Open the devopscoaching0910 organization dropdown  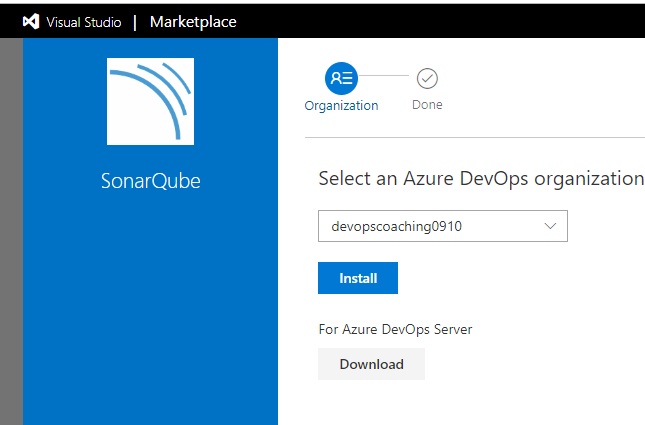[x=430, y=226]
